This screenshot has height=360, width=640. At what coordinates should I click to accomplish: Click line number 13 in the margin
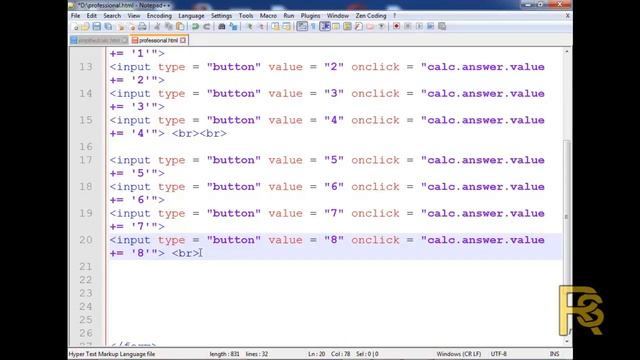pyautogui.click(x=86, y=67)
